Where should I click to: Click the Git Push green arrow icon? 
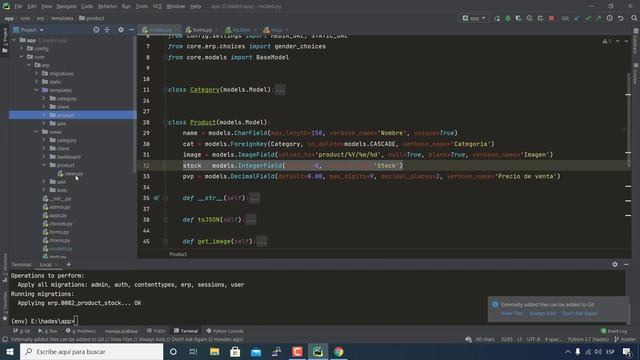pyautogui.click(x=598, y=18)
